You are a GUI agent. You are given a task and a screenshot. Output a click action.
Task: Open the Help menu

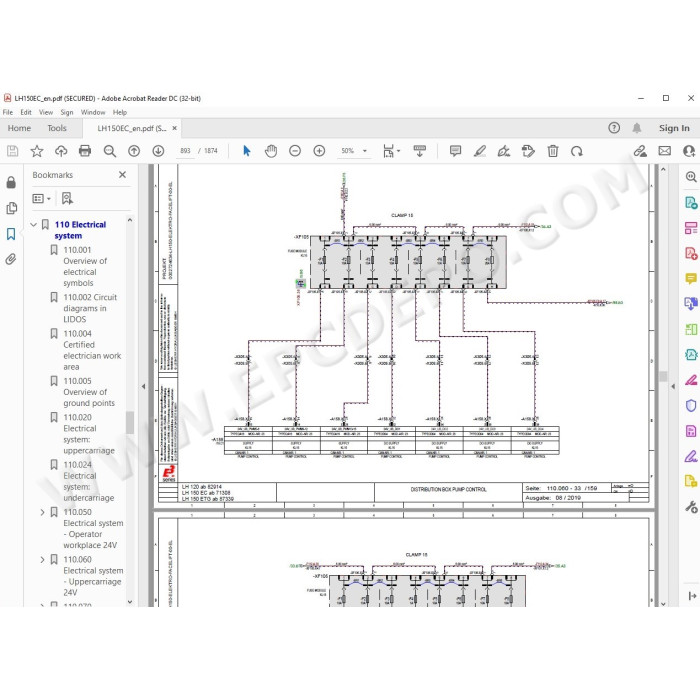[x=120, y=112]
